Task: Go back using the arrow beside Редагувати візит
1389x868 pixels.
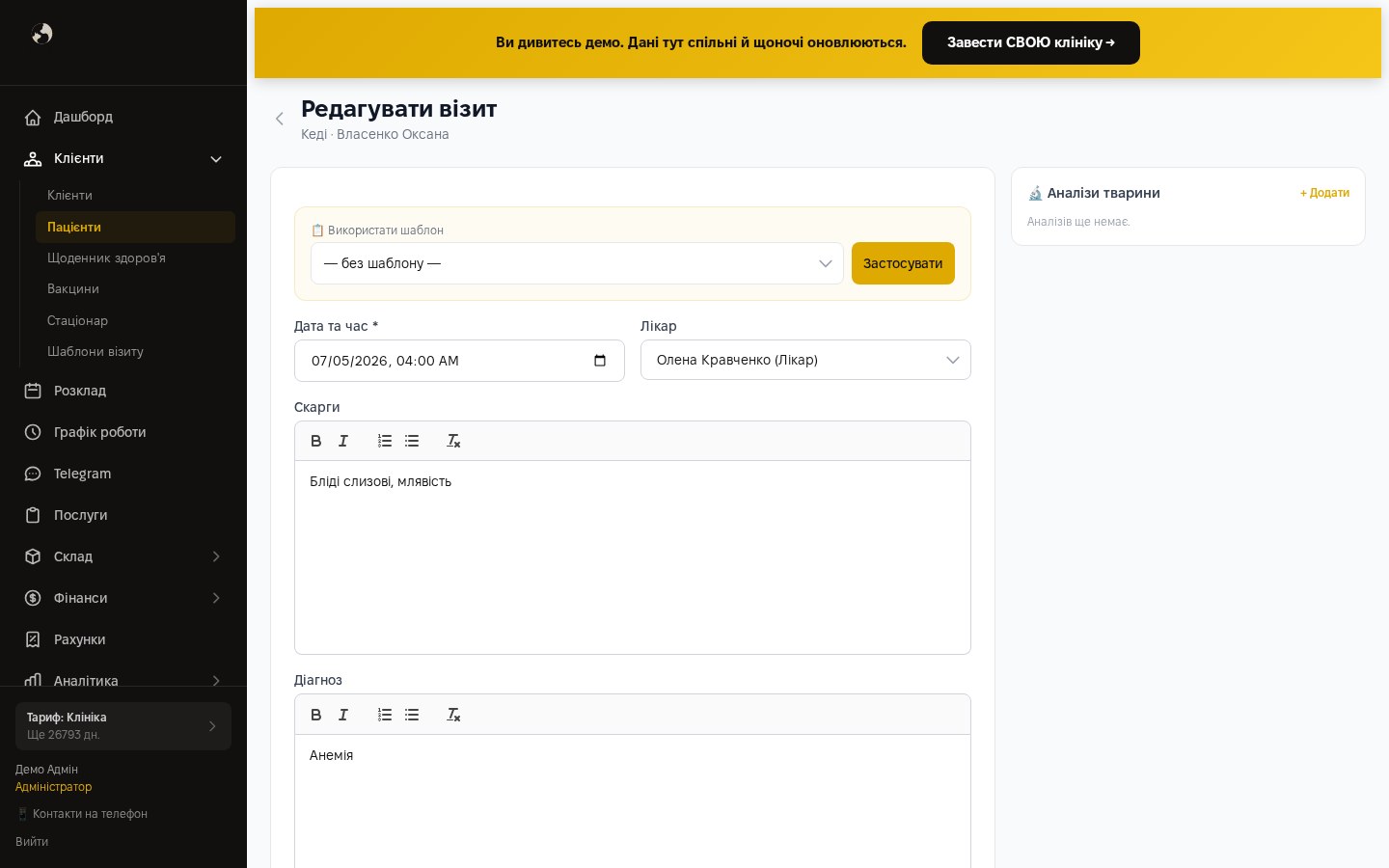Action: pos(280,119)
